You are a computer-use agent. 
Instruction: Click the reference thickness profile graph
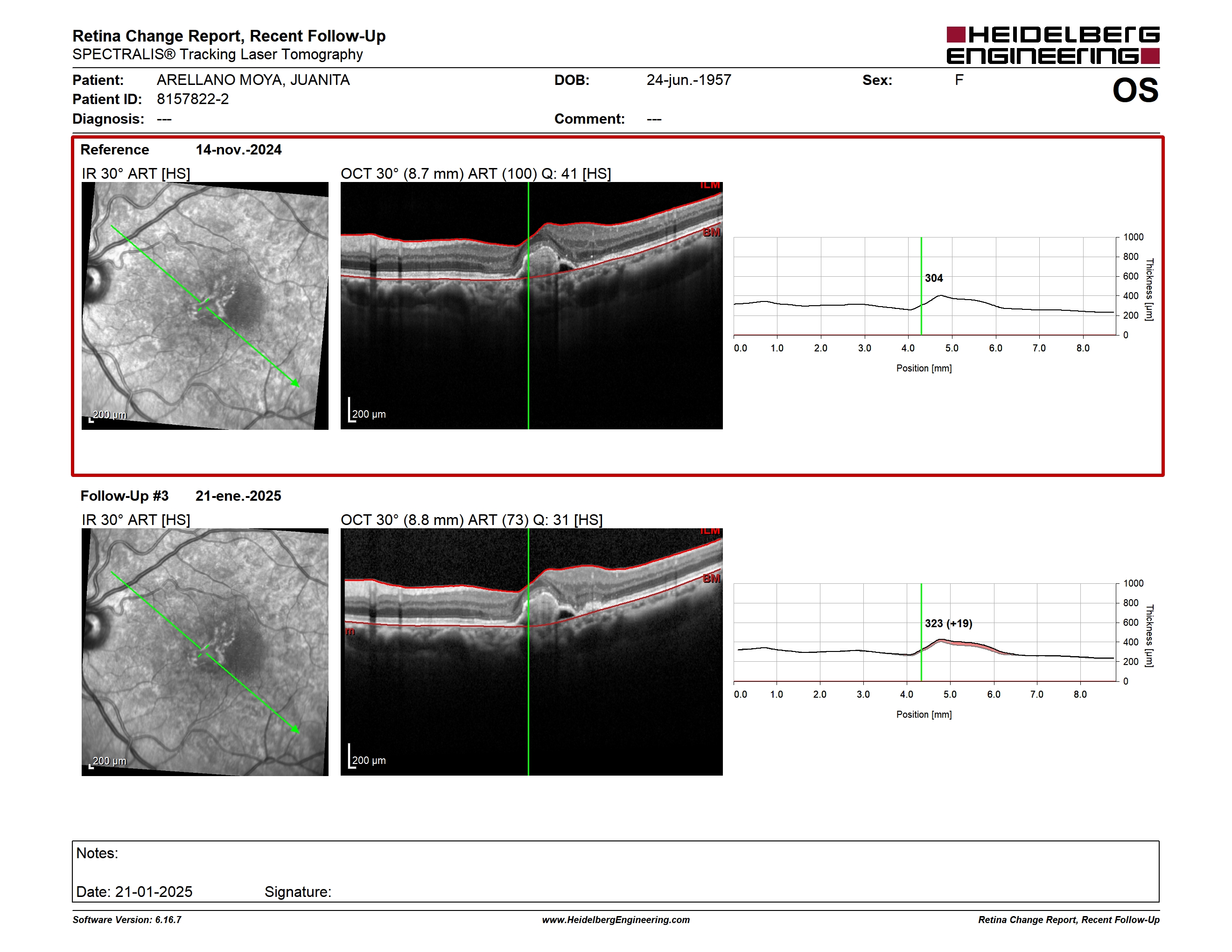(x=925, y=287)
